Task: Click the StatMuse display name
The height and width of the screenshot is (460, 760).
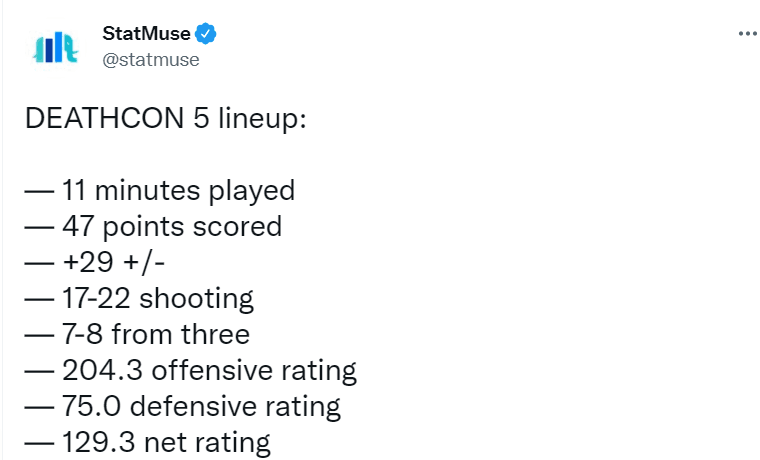Action: pos(146,33)
